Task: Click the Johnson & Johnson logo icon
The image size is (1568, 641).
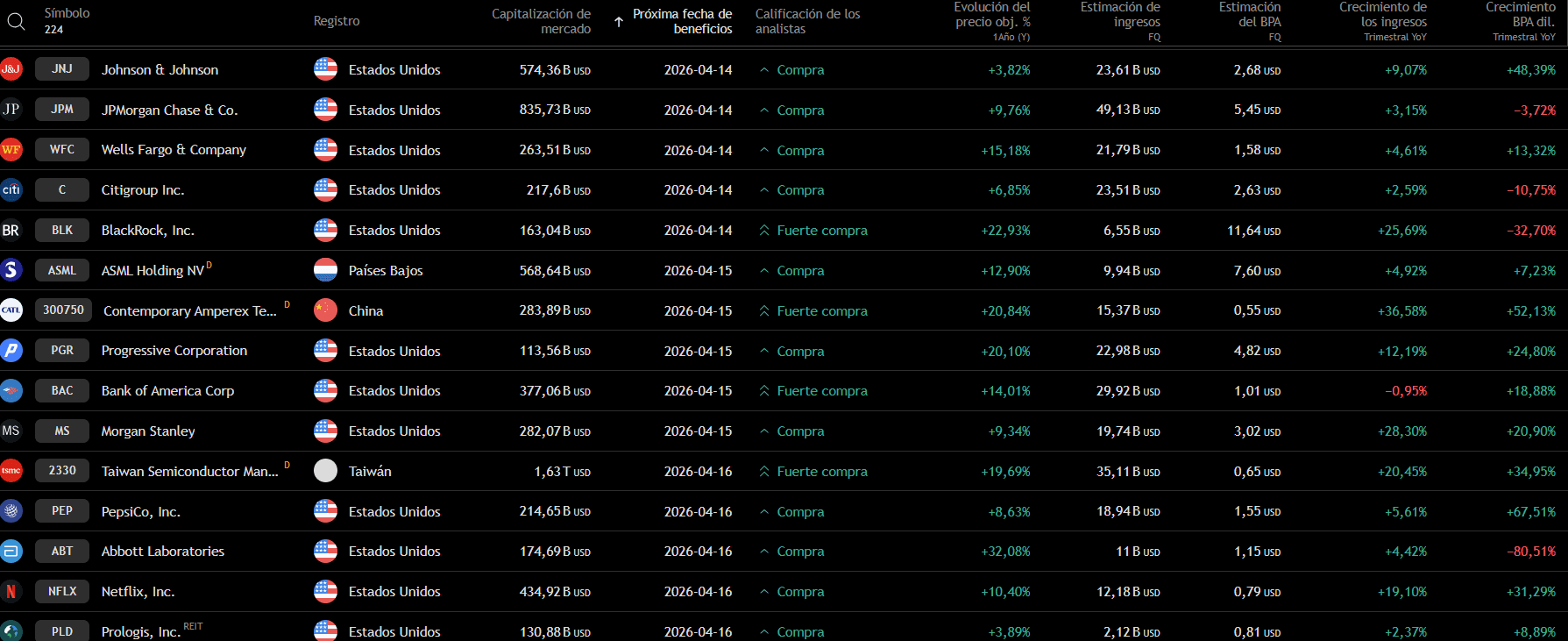Action: [x=11, y=69]
